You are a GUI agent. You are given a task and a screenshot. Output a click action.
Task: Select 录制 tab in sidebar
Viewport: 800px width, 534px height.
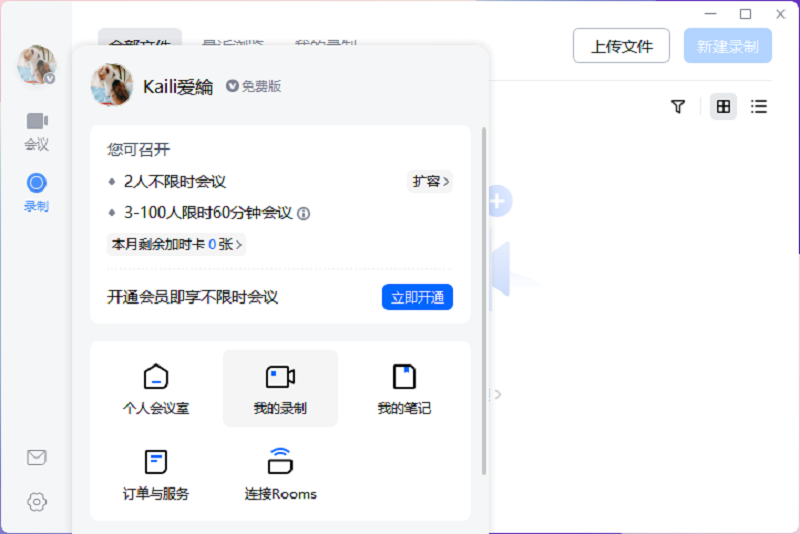pyautogui.click(x=37, y=192)
